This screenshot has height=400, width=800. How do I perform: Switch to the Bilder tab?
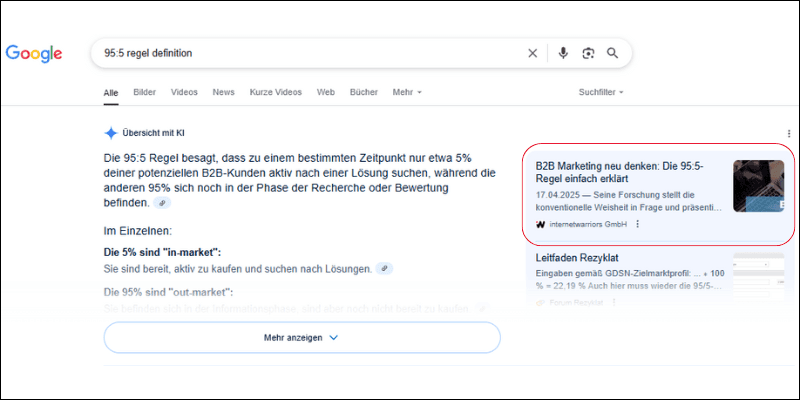tap(144, 92)
